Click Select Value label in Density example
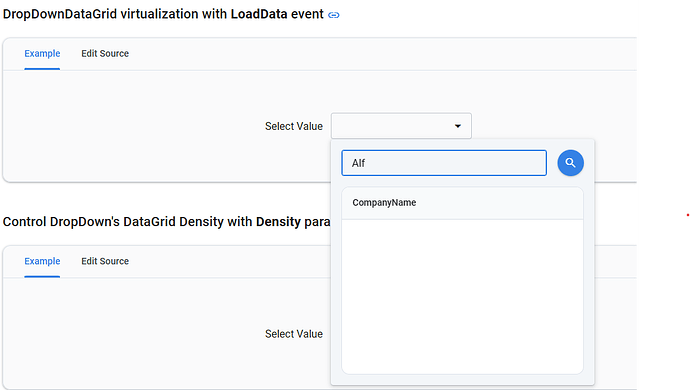690x390 pixels. [294, 334]
